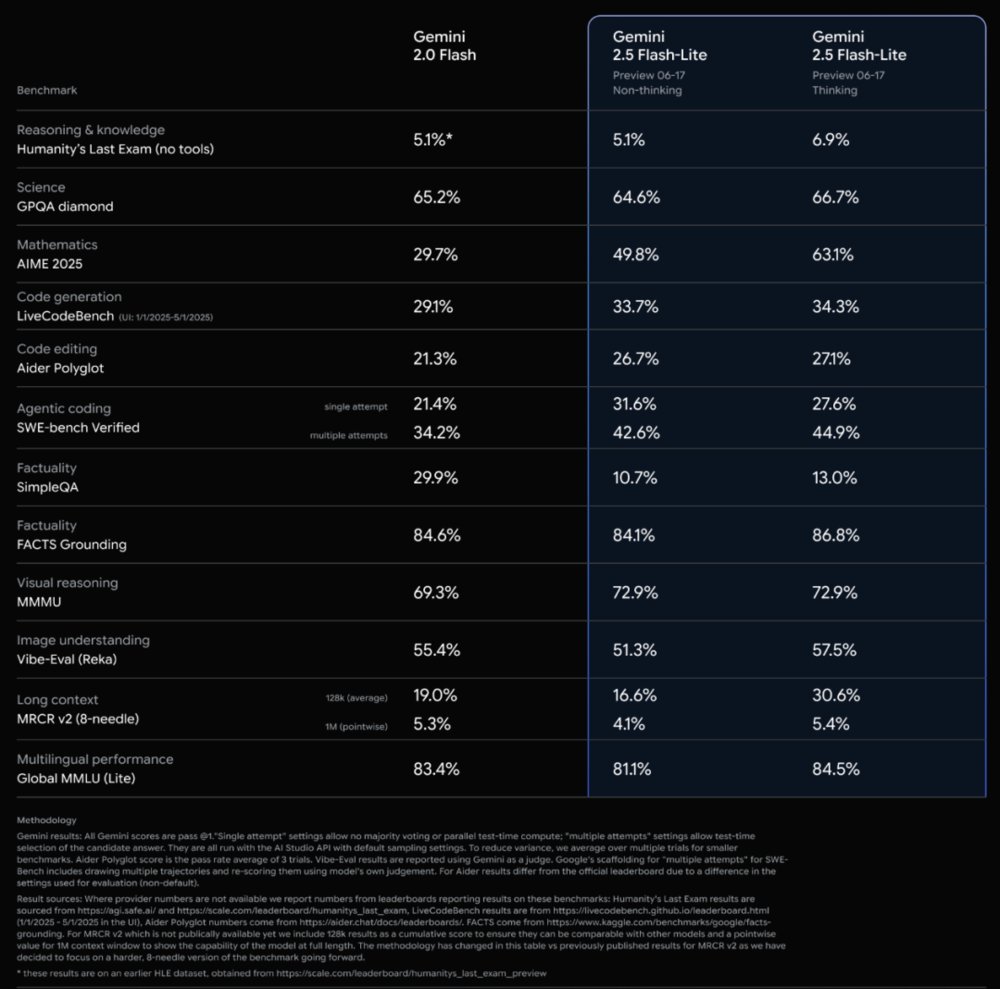Select the Gemini 2.5 Flash-Lite Thinking header
Screen dimensions: 1000x989
859,46
